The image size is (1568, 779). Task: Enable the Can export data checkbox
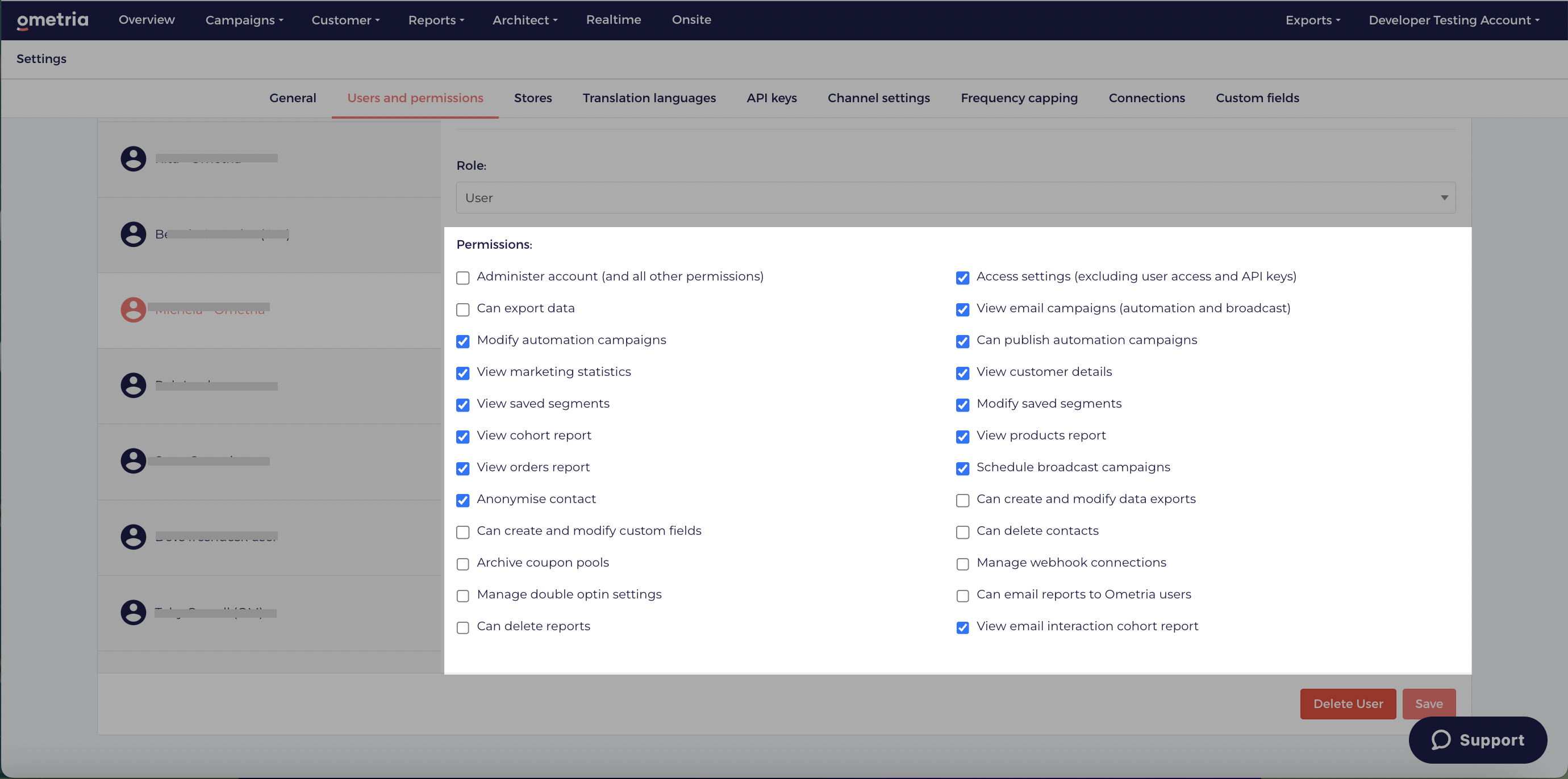[x=462, y=309]
